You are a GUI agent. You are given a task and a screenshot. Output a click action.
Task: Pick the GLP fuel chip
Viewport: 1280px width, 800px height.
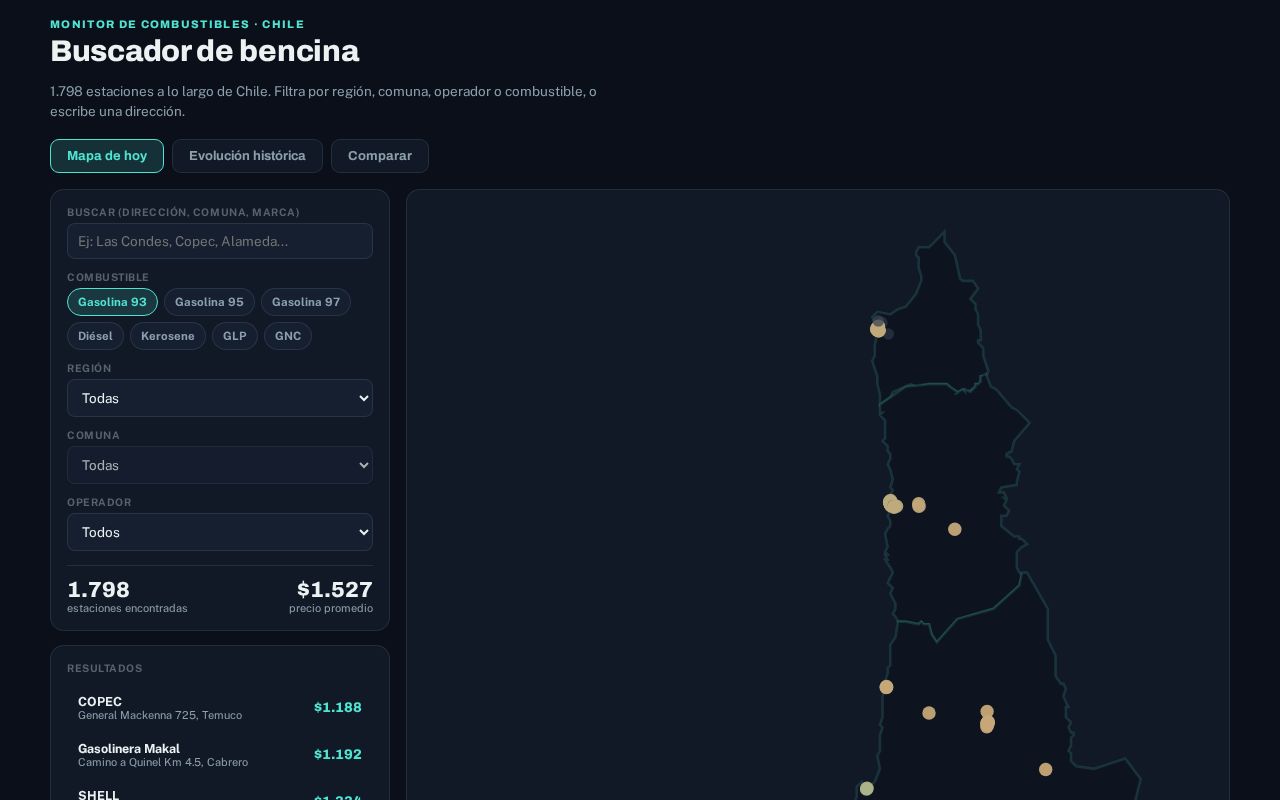click(x=235, y=336)
